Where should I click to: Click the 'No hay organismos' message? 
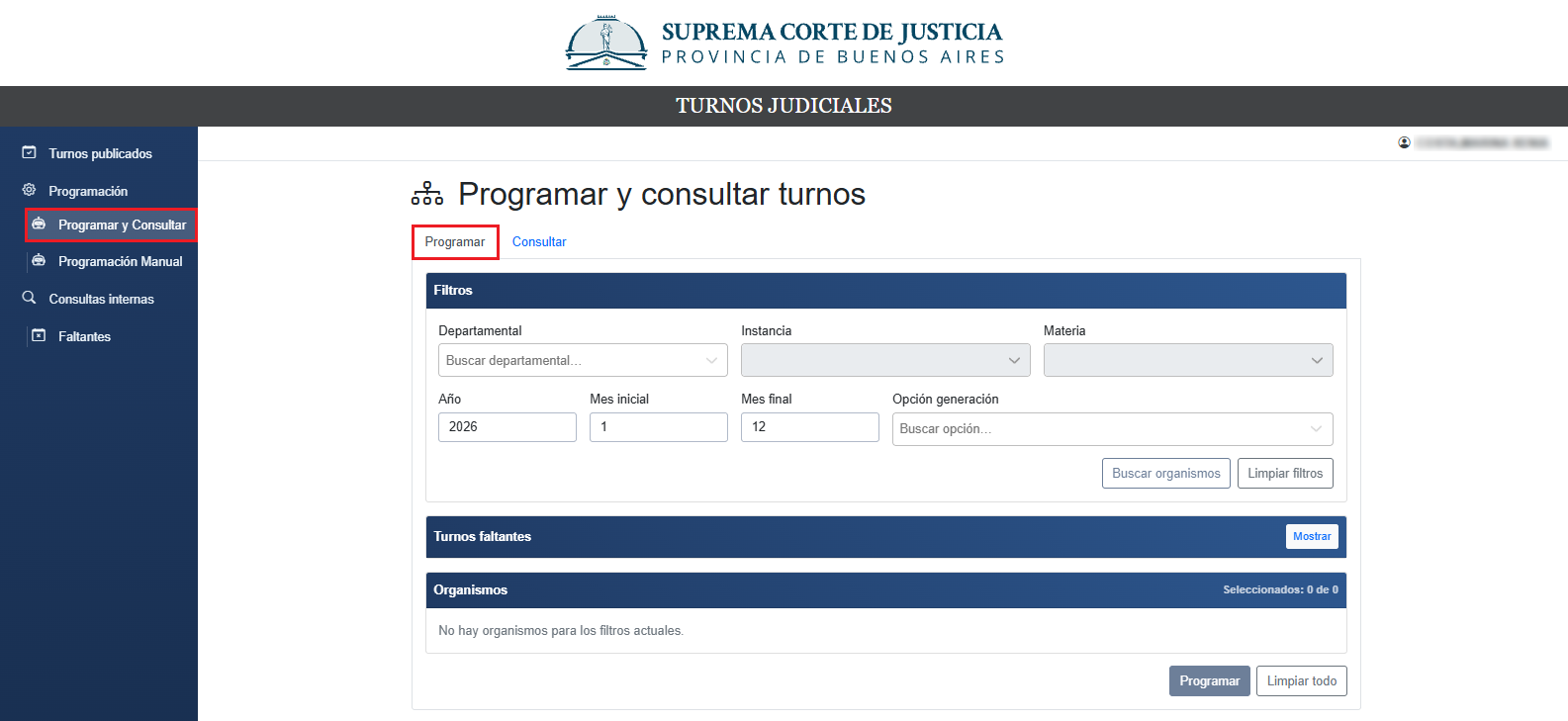(x=561, y=631)
